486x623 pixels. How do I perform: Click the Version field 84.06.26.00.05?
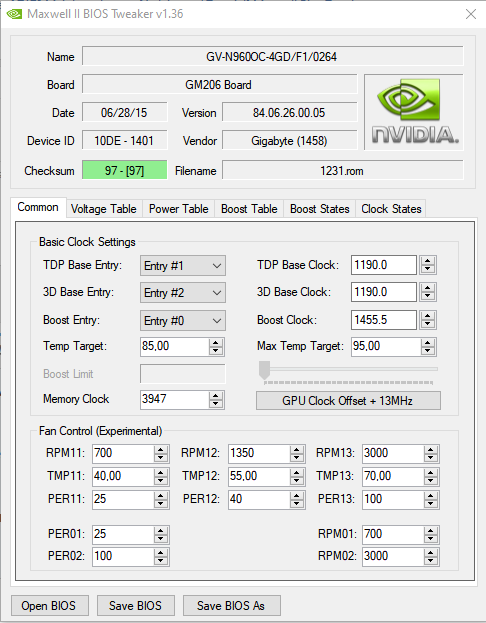pyautogui.click(x=290, y=112)
